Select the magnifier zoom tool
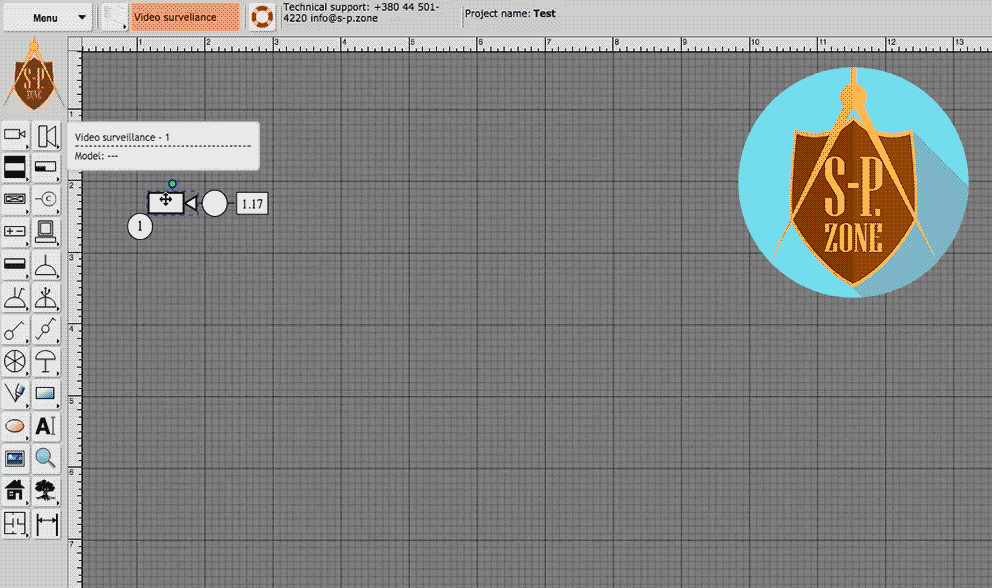This screenshot has height=588, width=992. 46,458
